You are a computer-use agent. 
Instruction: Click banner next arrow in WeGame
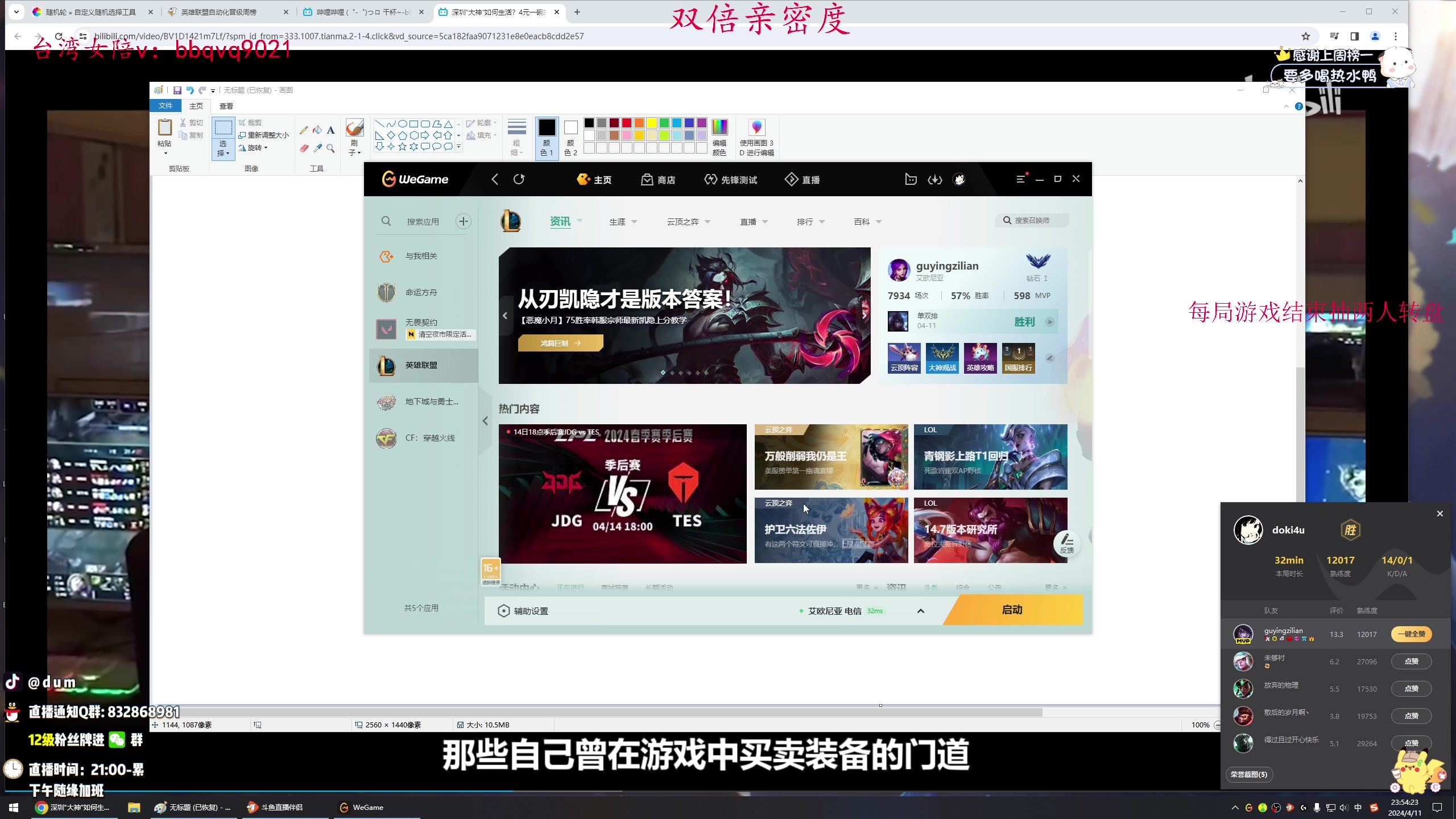(864, 315)
